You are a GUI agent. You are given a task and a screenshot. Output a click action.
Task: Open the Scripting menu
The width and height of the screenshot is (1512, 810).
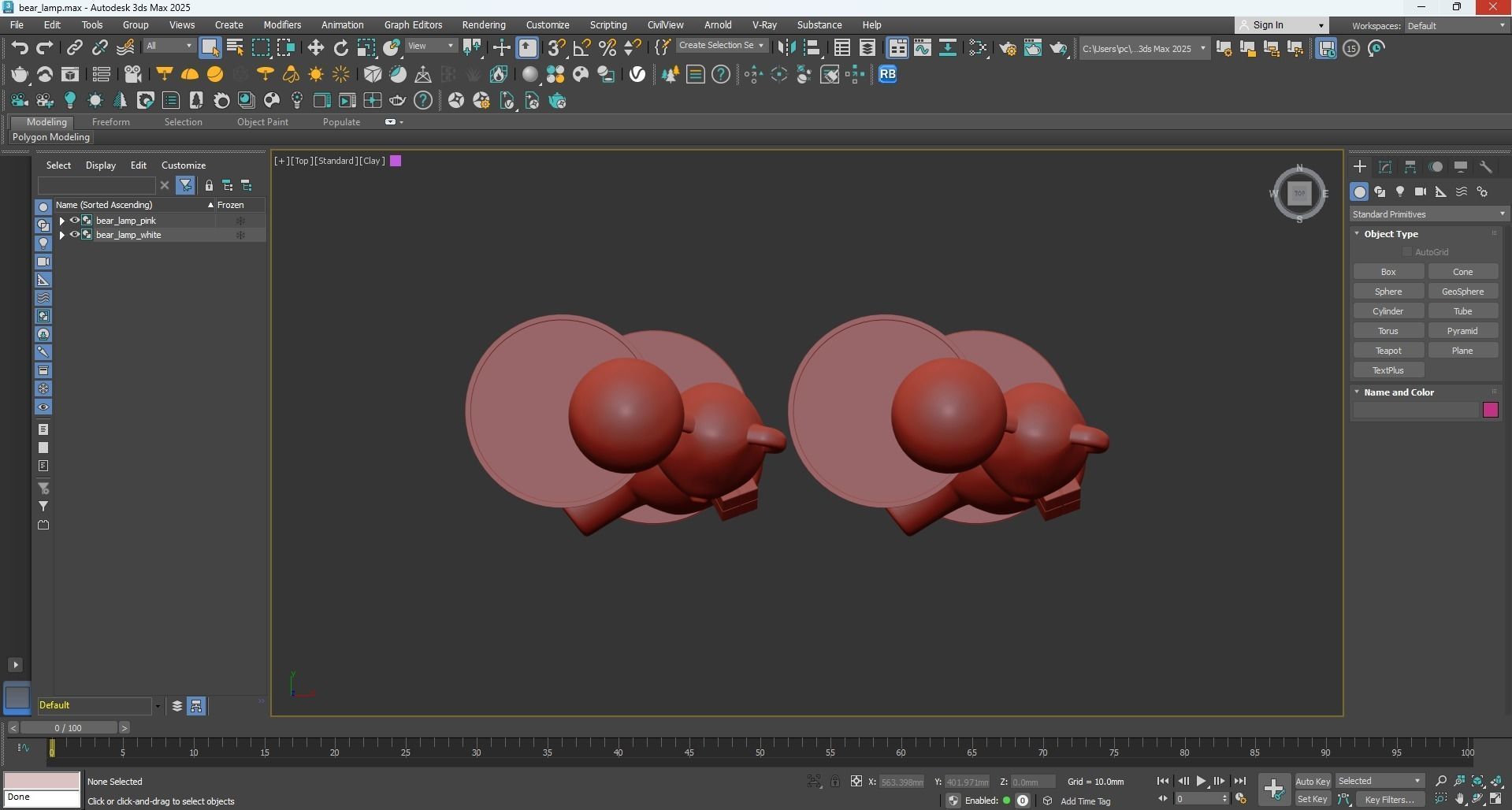coord(608,25)
